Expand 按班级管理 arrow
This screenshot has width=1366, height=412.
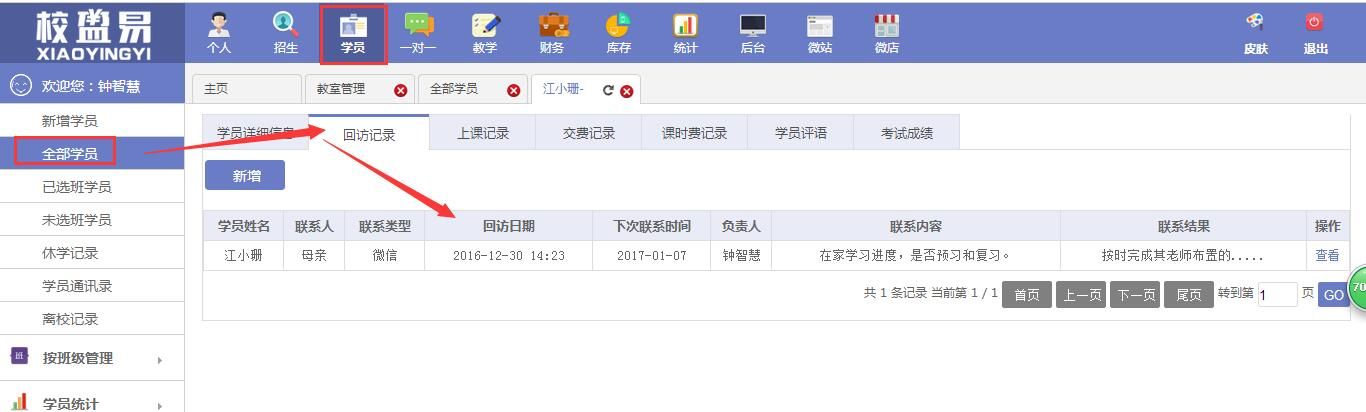159,359
